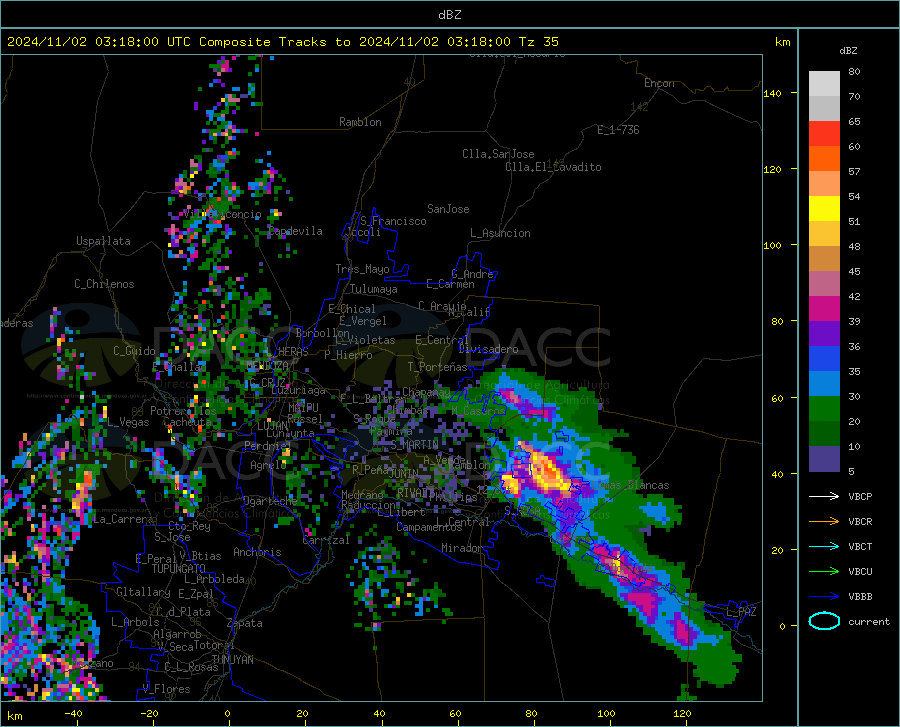
Task: Click the '42' value on dBZ scale
Action: pyautogui.click(x=854, y=297)
